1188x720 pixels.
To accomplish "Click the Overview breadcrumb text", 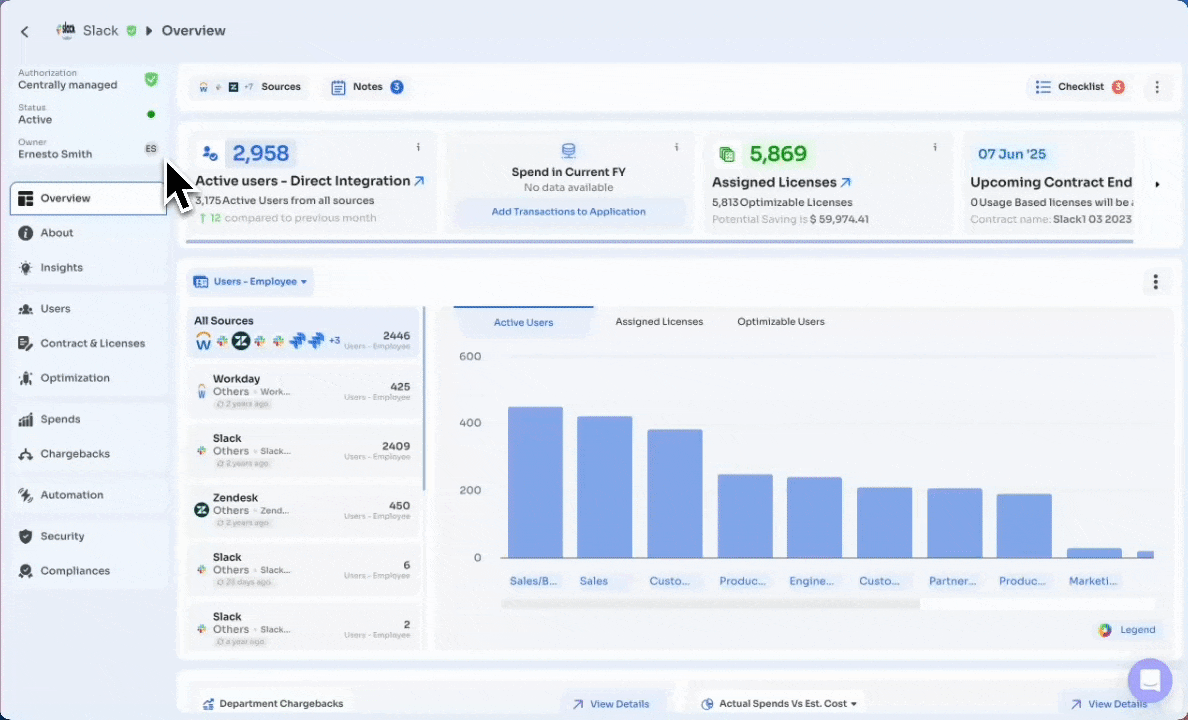I will point(193,31).
